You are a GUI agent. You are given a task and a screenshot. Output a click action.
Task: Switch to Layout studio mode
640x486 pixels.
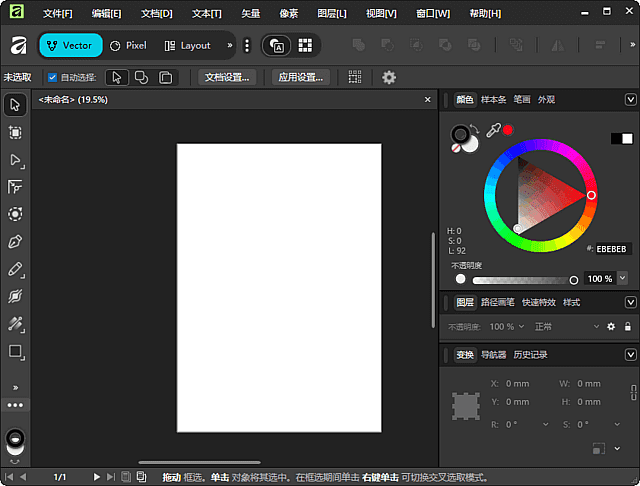(187, 45)
